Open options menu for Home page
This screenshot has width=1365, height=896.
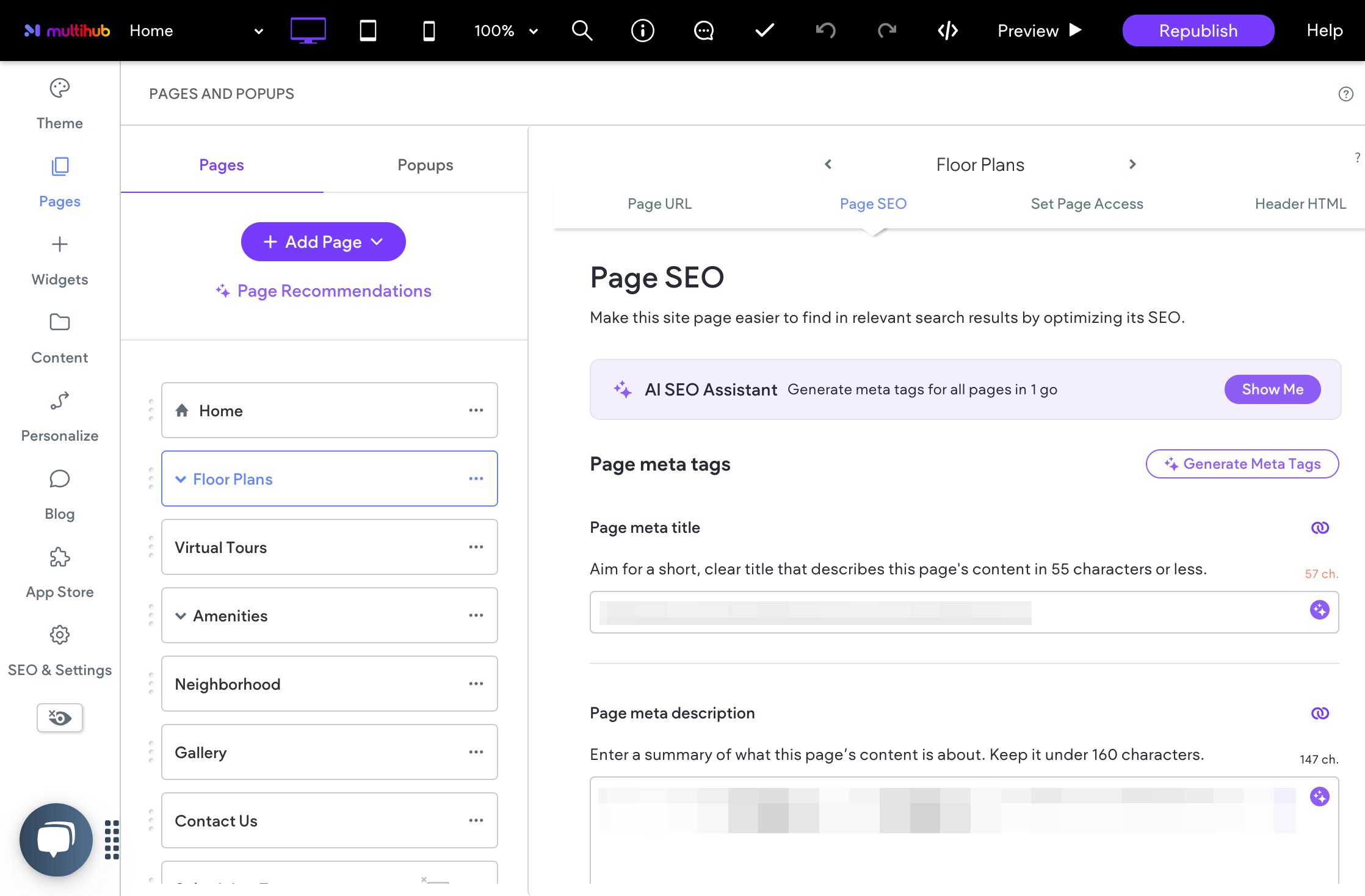tap(476, 411)
